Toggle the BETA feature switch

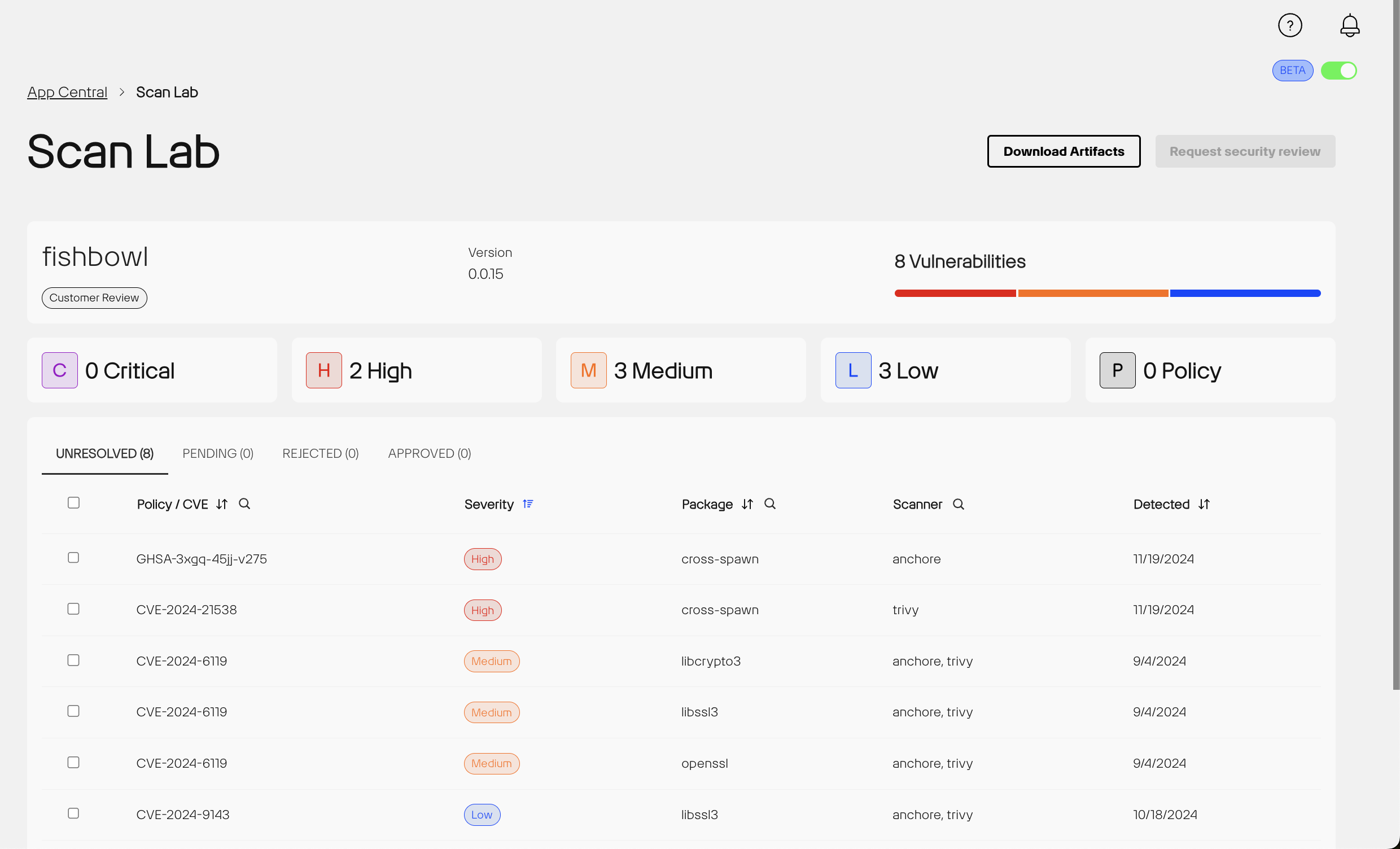(1340, 70)
